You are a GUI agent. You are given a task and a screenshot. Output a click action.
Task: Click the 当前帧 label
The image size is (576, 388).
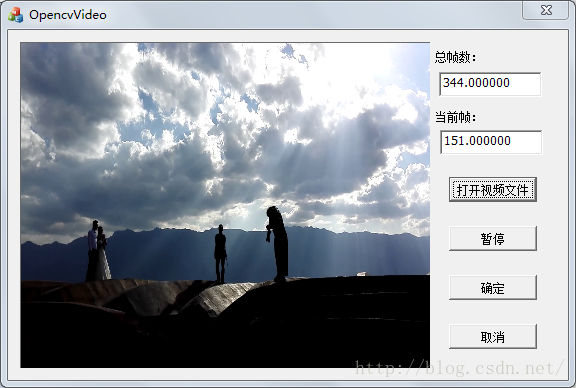(x=456, y=118)
